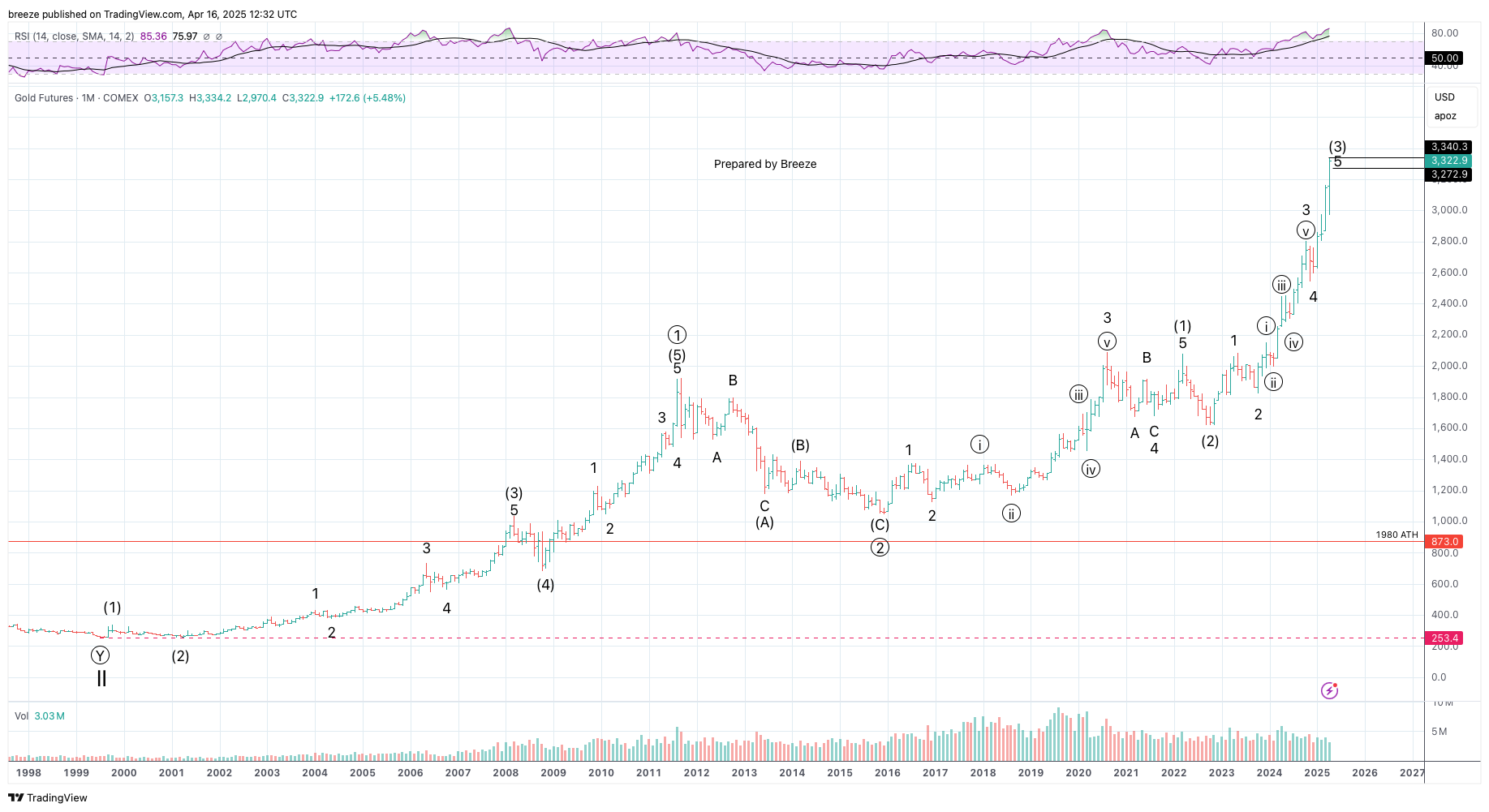The width and height of the screenshot is (1489, 812).
Task: Click the circled v label near 2025
Action: pos(1305,231)
